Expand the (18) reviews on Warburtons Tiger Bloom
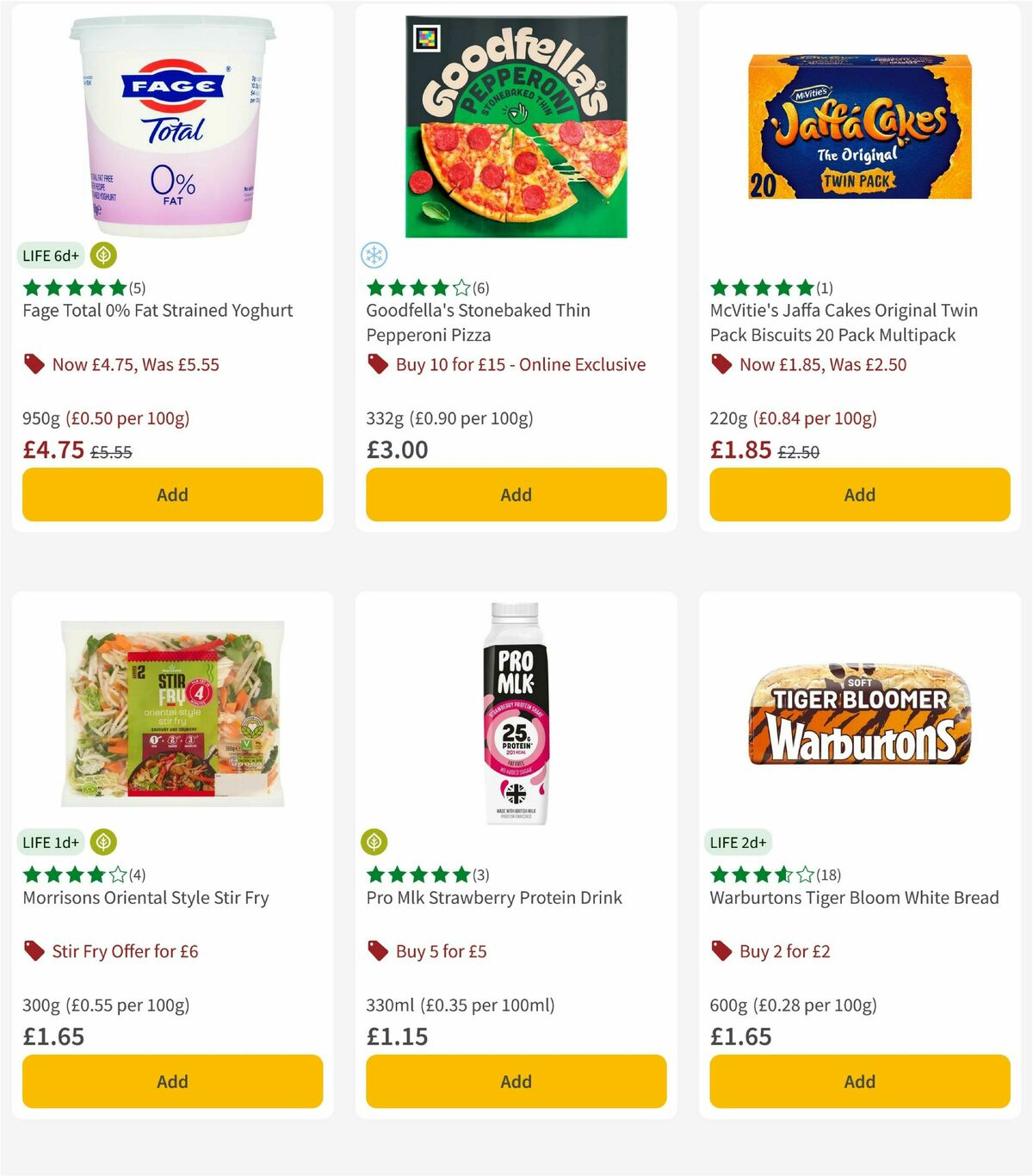The image size is (1033, 1176). click(x=829, y=874)
